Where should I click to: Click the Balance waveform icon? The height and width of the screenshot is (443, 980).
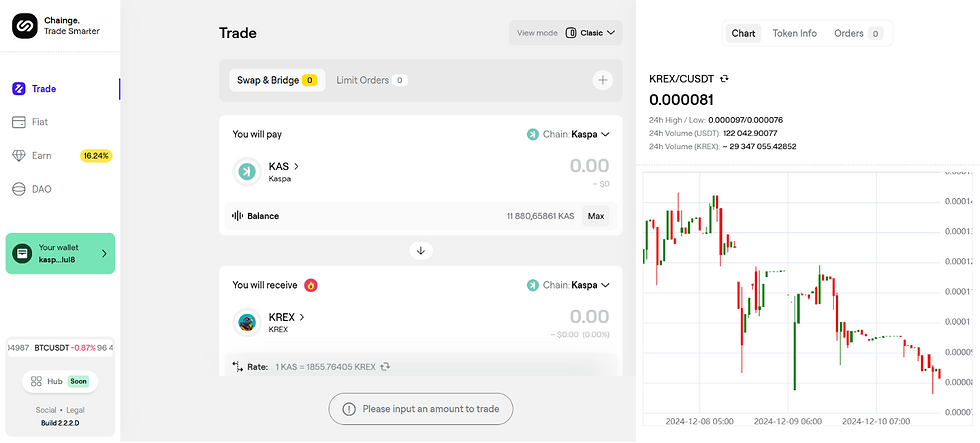click(238, 216)
